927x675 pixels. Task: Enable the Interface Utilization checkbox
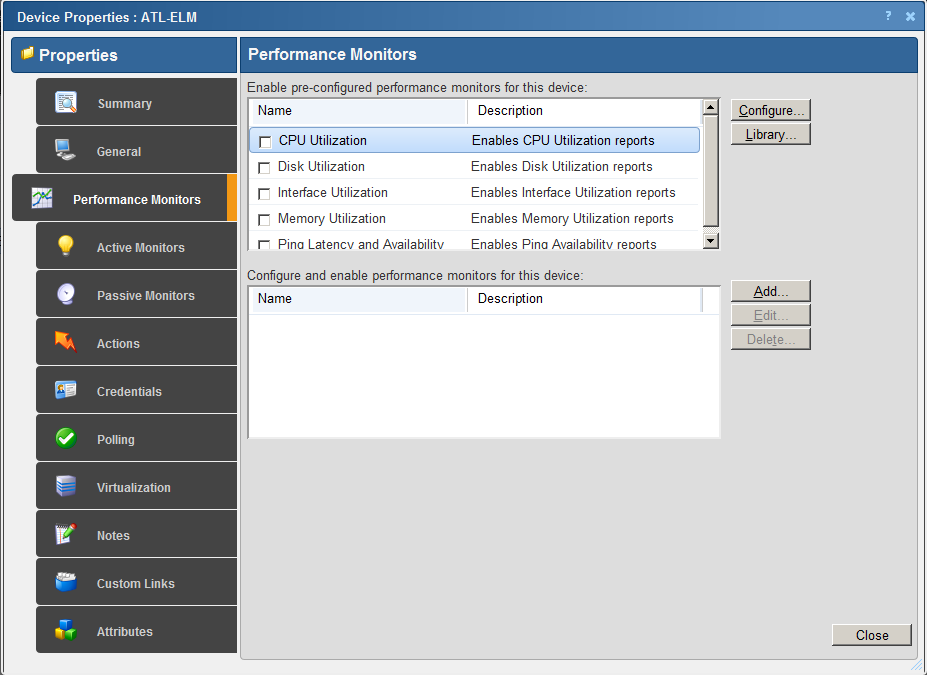coord(264,194)
